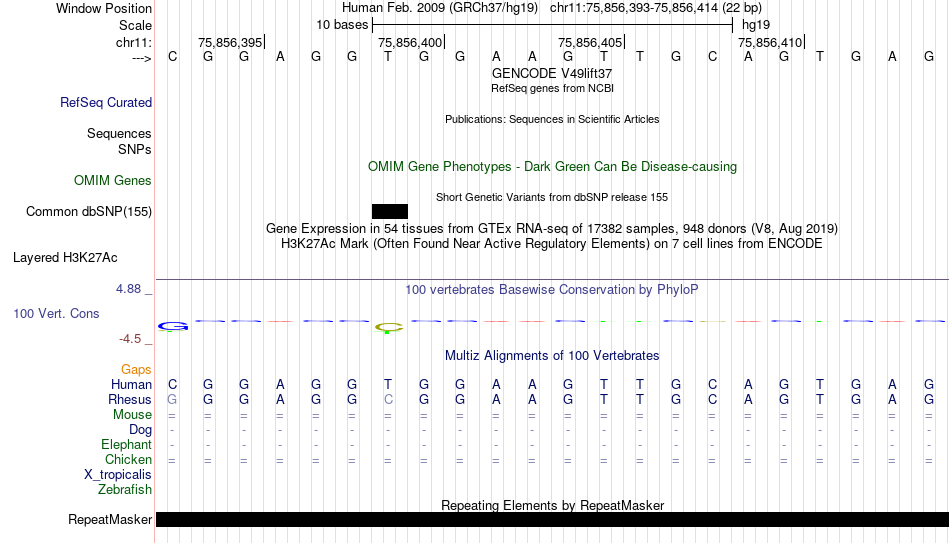This screenshot has height=543, width=950.
Task: Click the gray C in Rhesus row
Action: tap(388, 399)
